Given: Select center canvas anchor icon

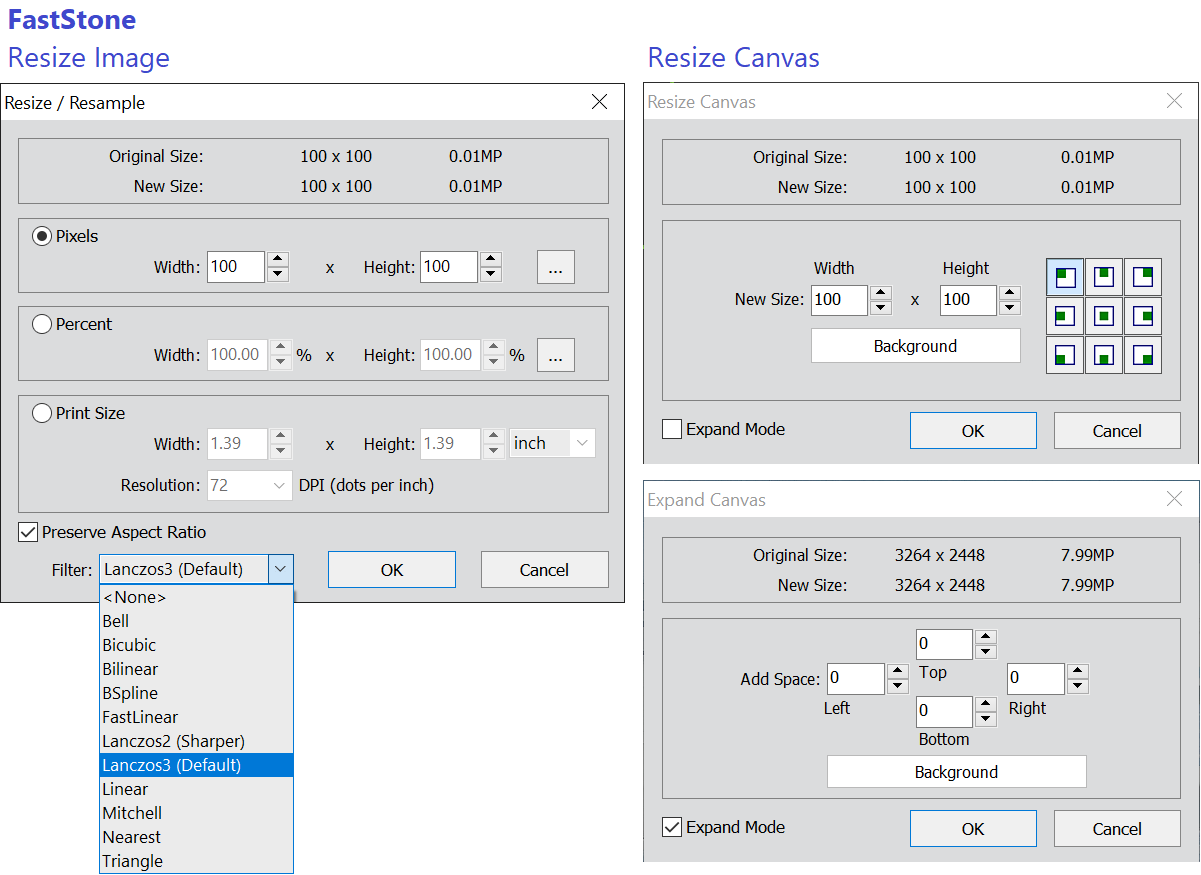Looking at the screenshot, I should pos(1104,316).
